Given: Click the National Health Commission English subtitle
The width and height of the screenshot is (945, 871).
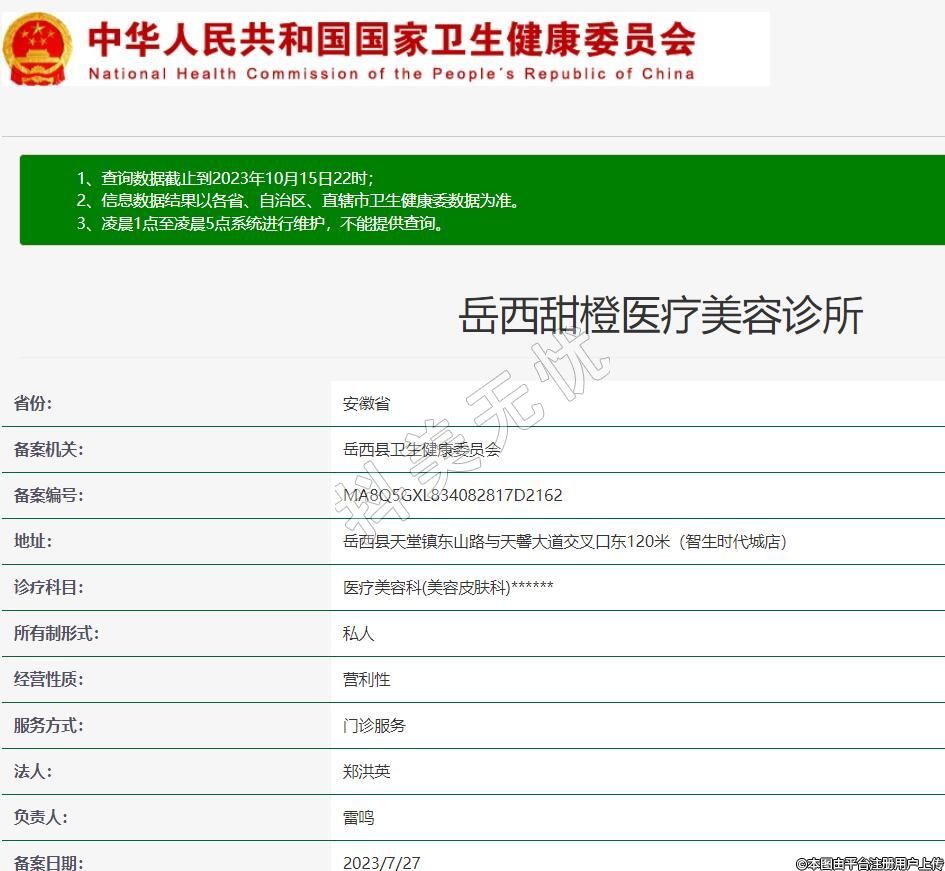Looking at the screenshot, I should click(x=391, y=74).
